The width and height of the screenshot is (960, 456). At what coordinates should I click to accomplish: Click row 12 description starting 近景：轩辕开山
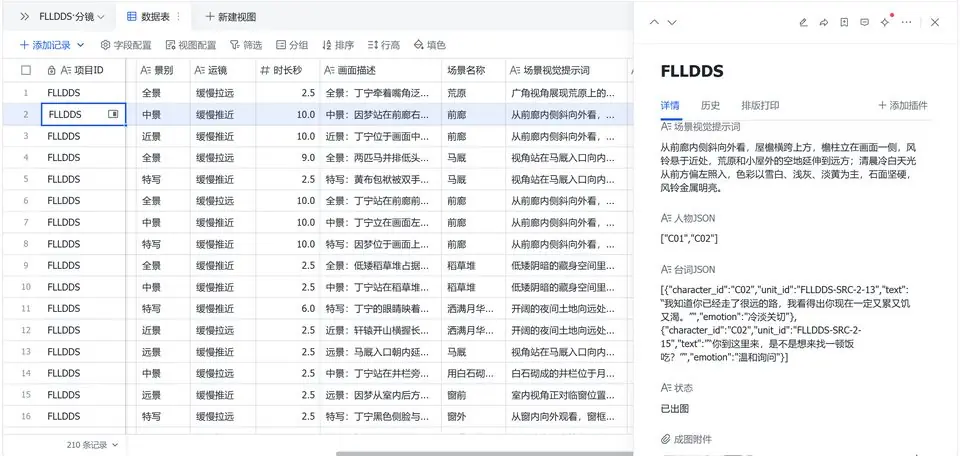[380, 330]
